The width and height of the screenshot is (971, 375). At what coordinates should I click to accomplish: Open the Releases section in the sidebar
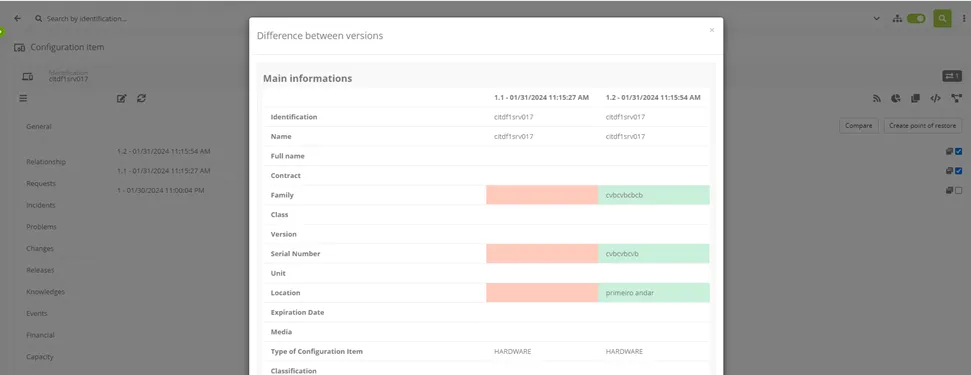tap(40, 270)
